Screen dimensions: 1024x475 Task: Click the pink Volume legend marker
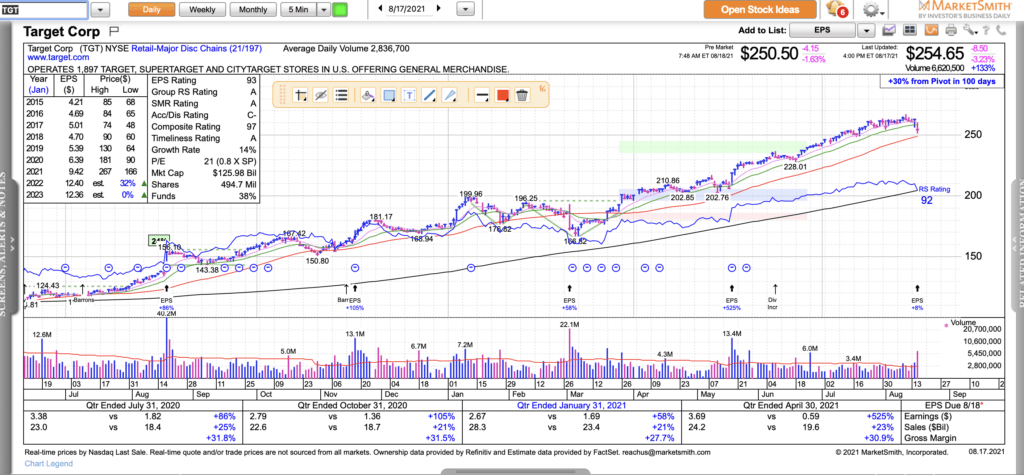947,324
